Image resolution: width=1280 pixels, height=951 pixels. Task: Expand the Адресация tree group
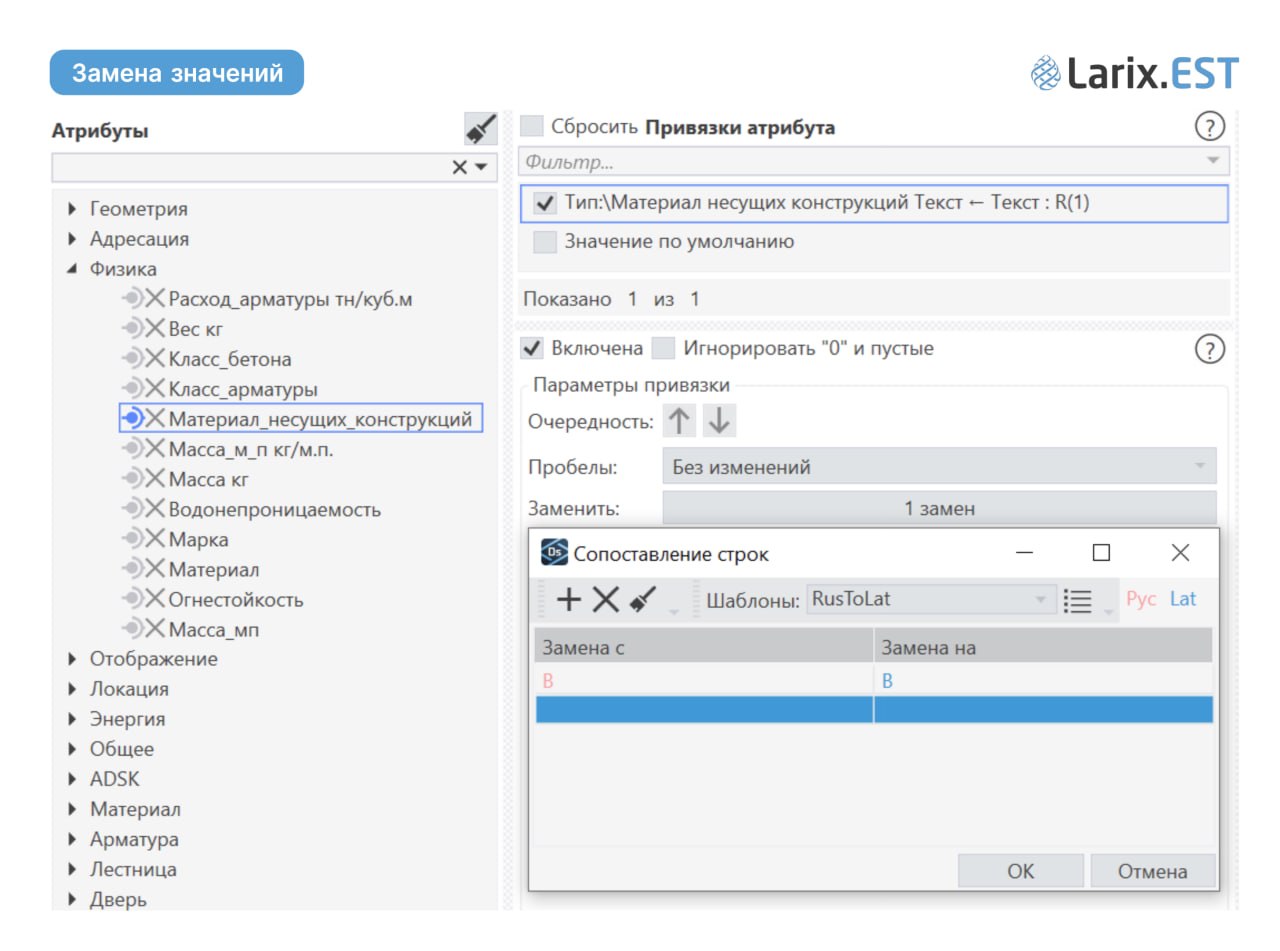pyautogui.click(x=72, y=240)
